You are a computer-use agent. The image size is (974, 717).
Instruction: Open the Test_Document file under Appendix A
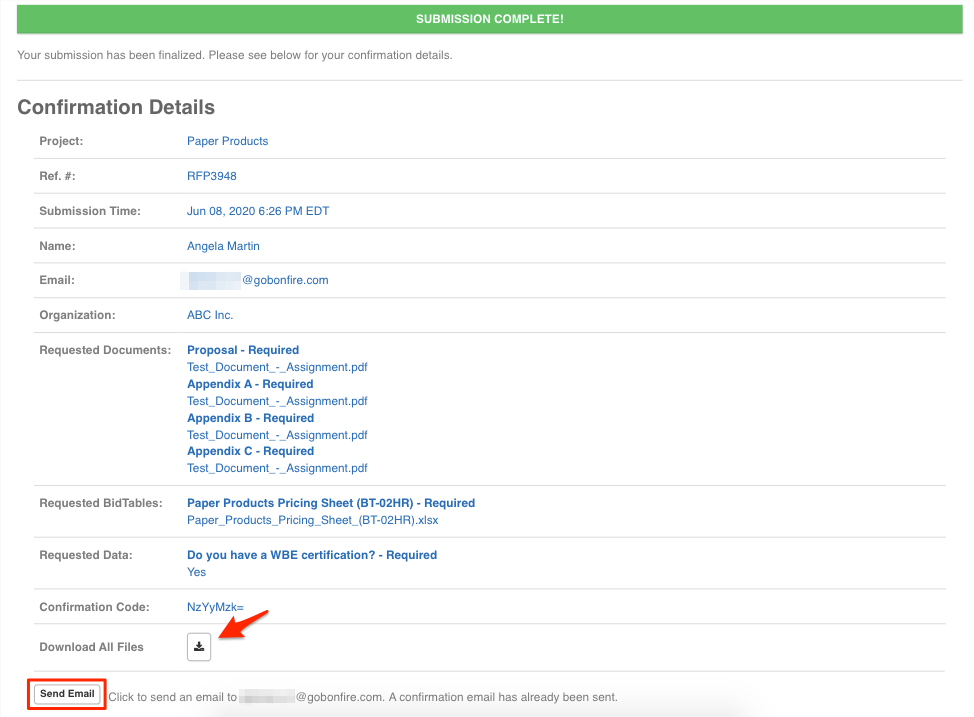coord(277,401)
